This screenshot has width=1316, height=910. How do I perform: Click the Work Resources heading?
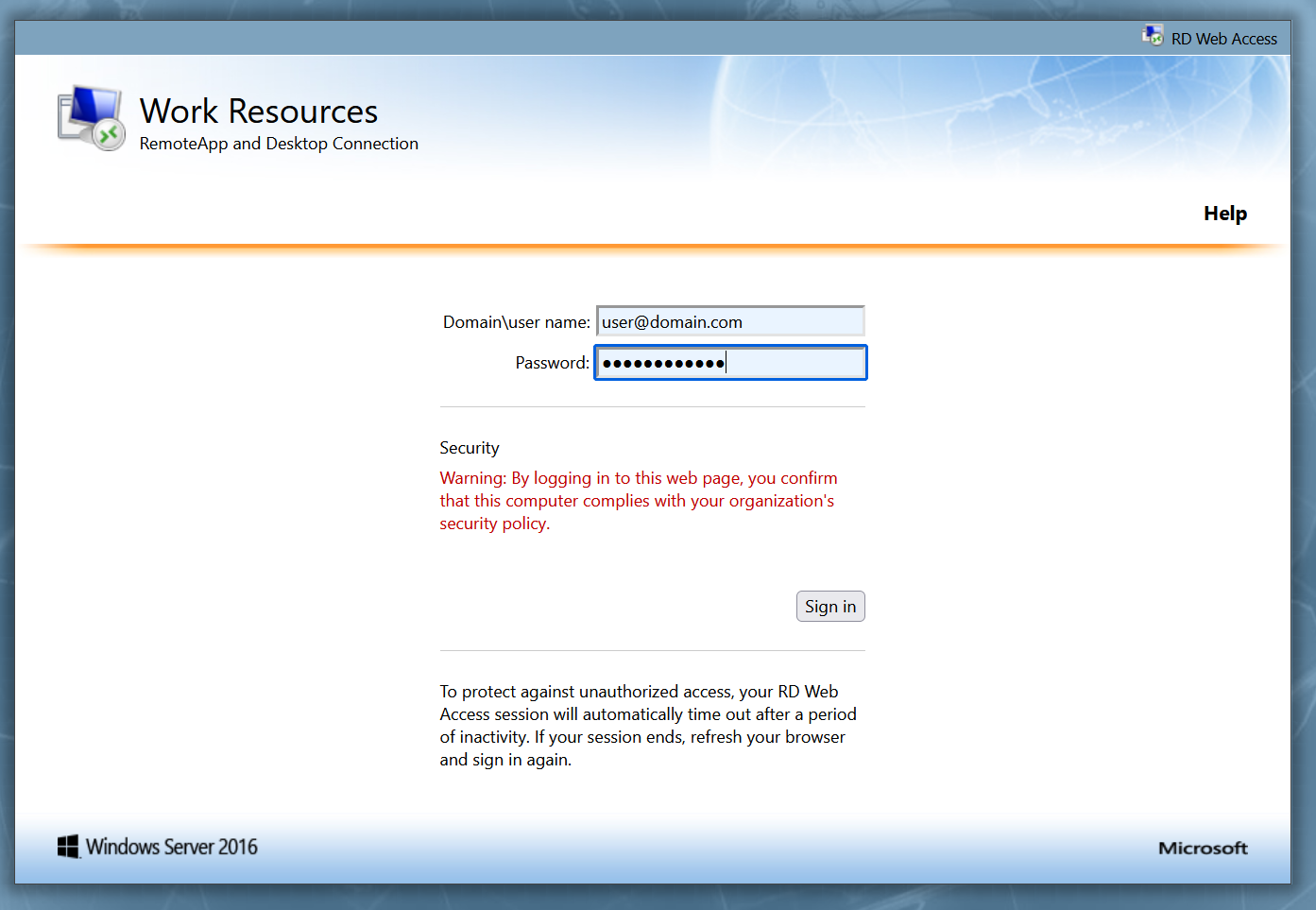coord(258,111)
